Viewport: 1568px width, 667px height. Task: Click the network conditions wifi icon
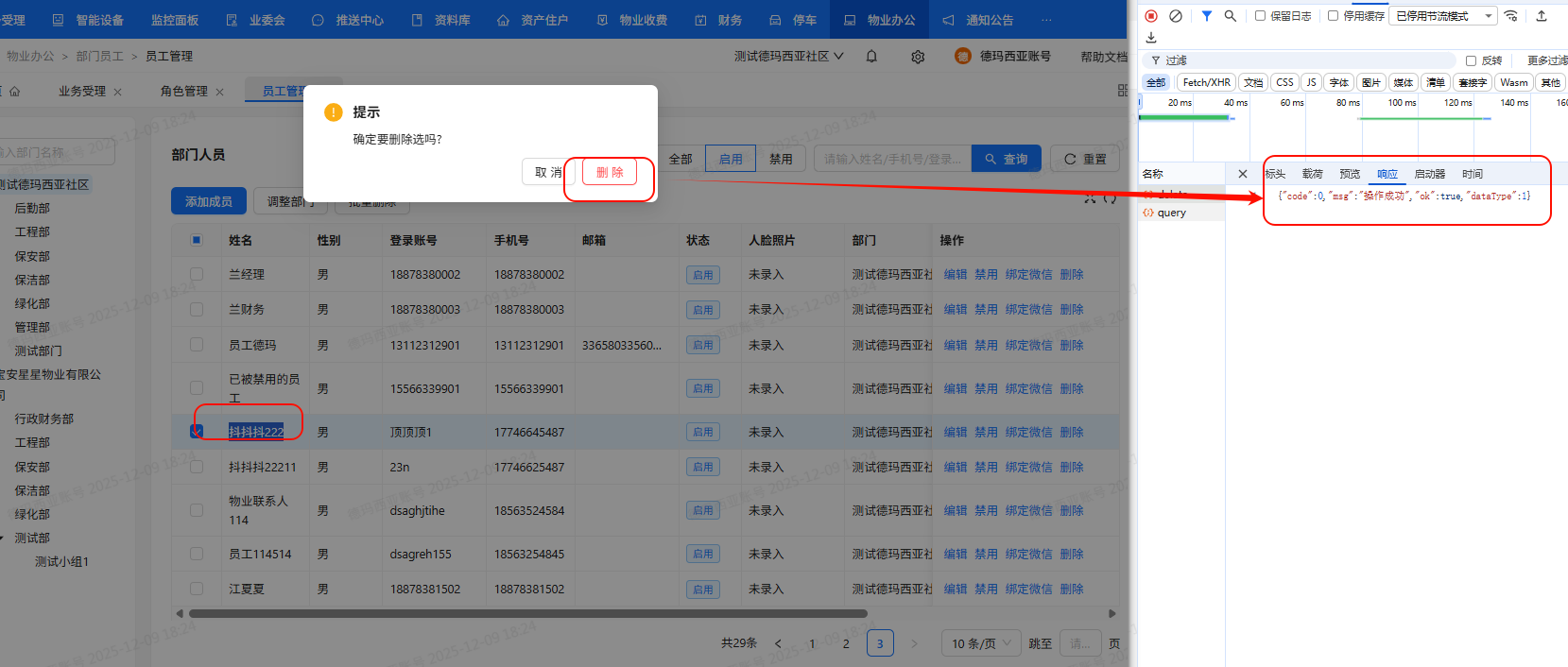(x=1511, y=16)
